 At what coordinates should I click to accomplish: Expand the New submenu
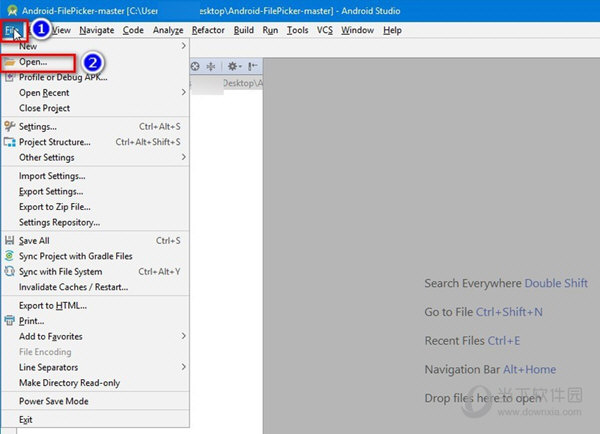click(x=95, y=46)
